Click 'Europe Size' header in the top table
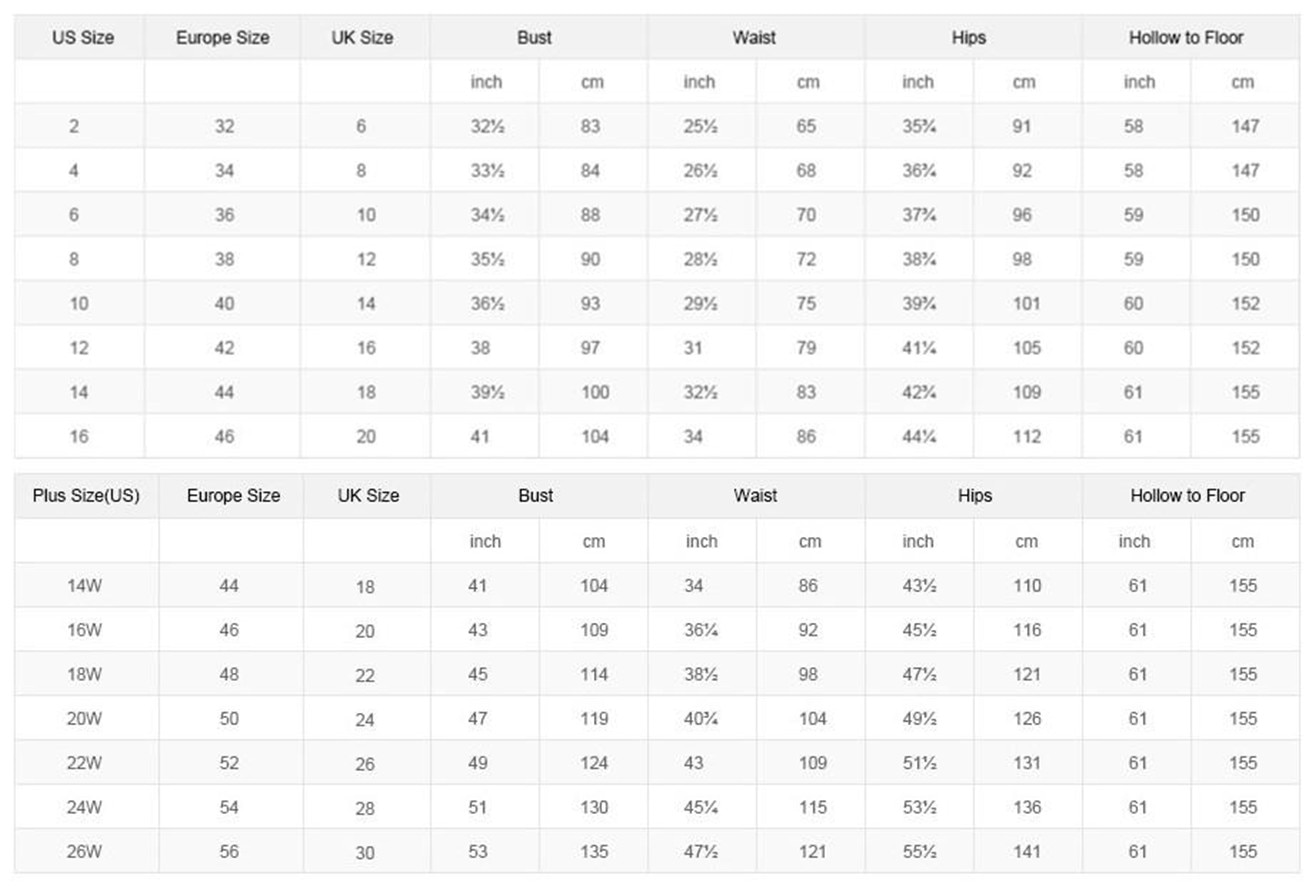This screenshot has width=1315, height=888. click(223, 38)
